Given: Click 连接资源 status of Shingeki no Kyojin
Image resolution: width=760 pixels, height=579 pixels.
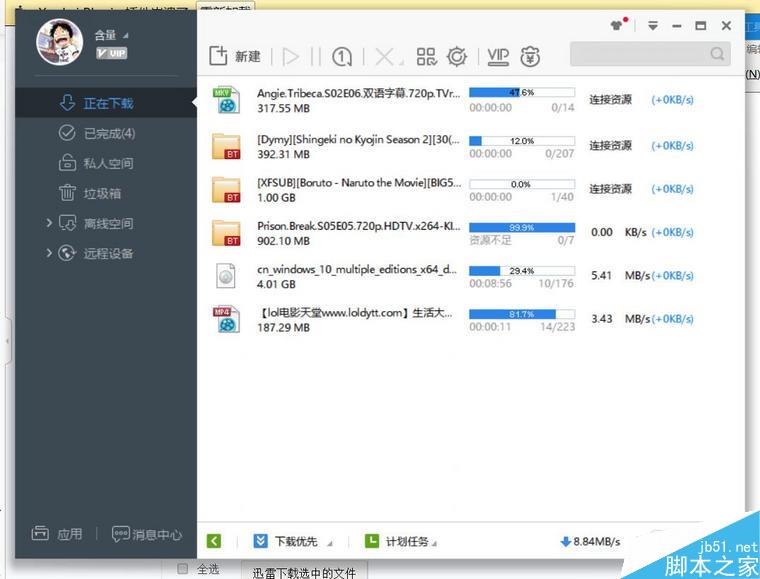Looking at the screenshot, I should point(610,145).
